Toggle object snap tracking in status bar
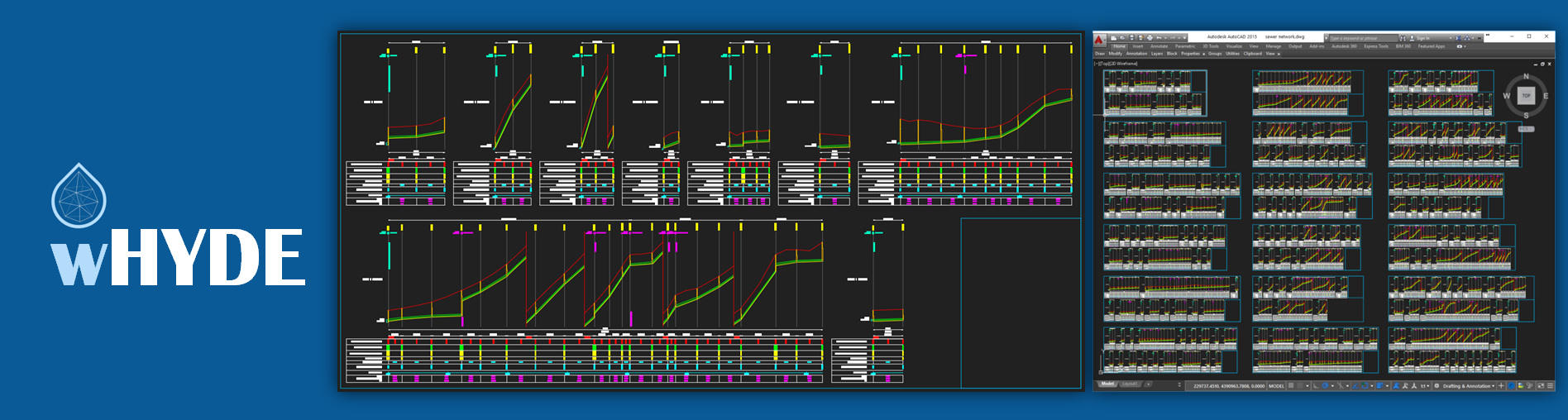The image size is (1568, 420). click(1355, 385)
